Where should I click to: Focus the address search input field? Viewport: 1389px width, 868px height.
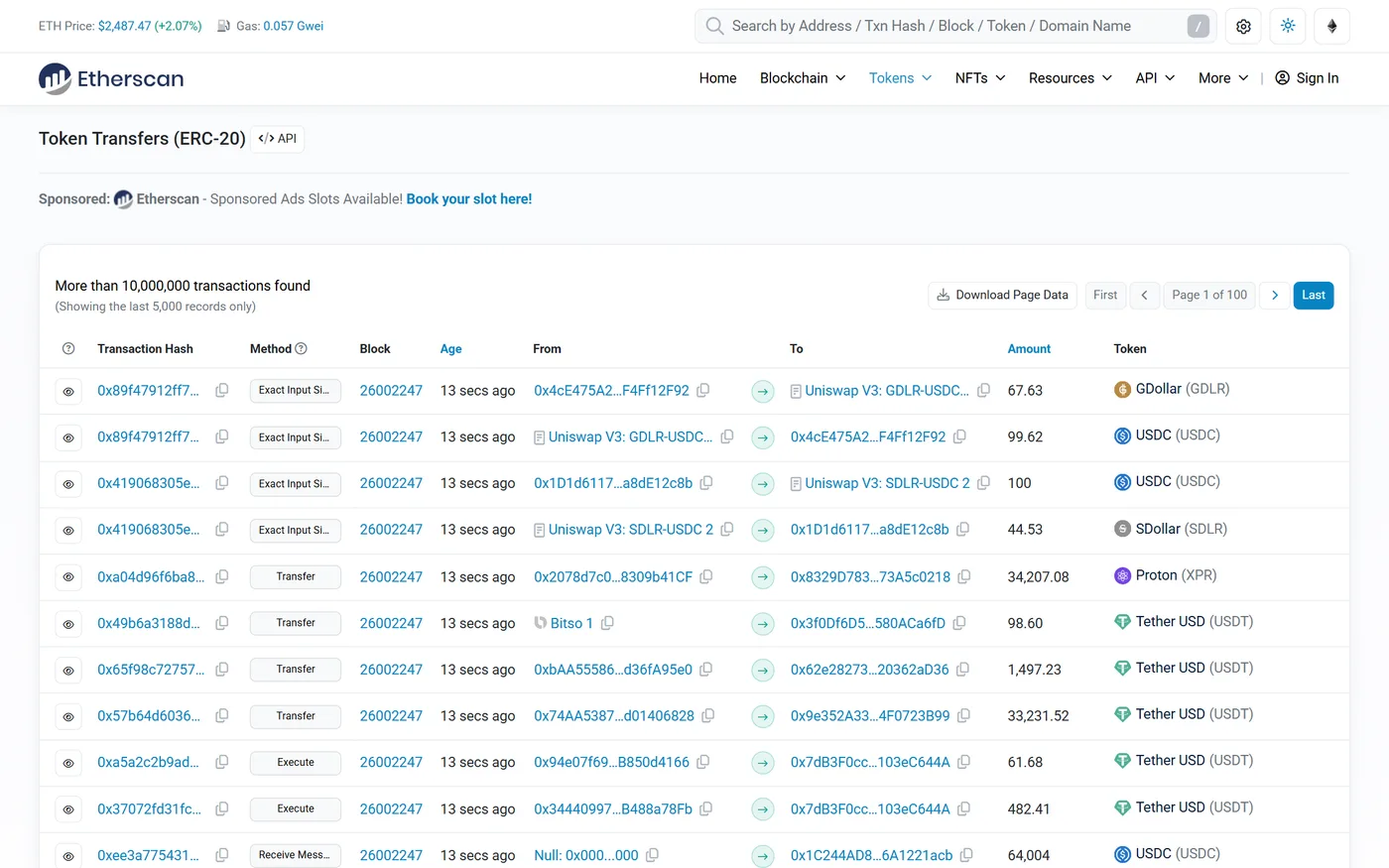[x=956, y=27]
